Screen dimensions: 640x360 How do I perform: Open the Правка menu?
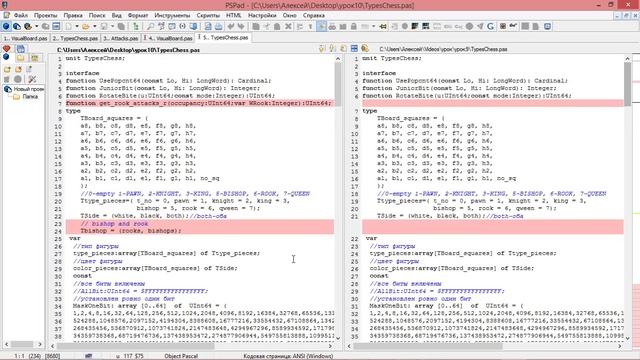73,16
